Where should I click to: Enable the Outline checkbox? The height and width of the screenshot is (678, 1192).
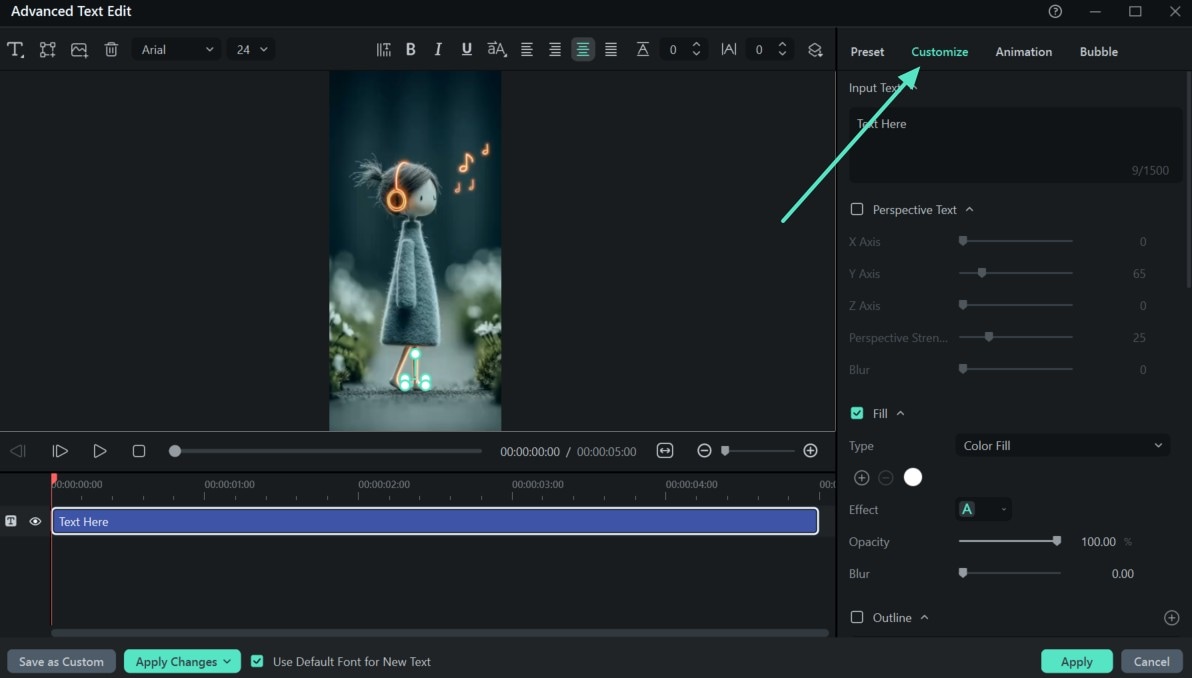tap(857, 617)
